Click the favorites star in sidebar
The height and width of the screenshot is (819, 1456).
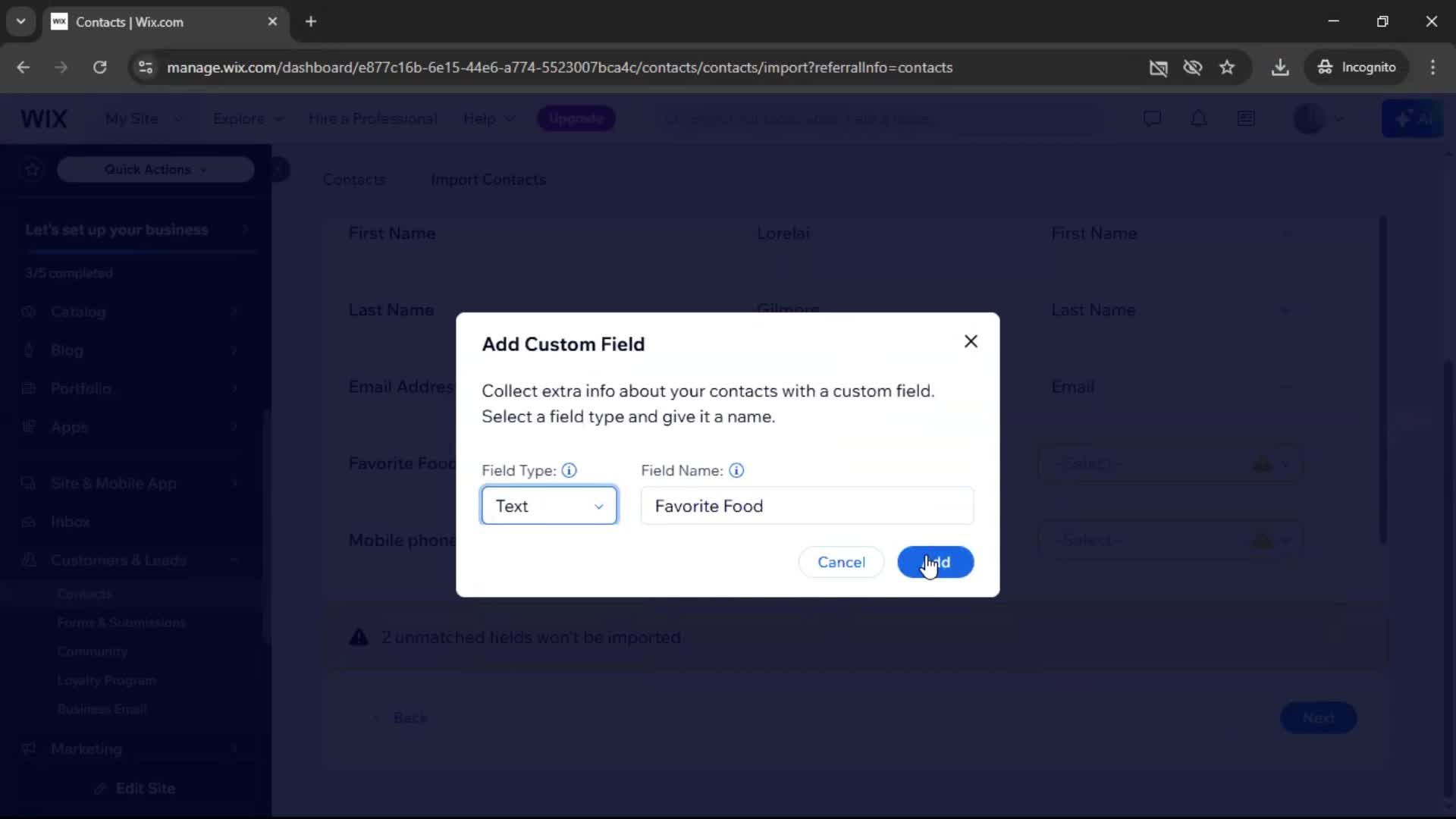point(32,170)
